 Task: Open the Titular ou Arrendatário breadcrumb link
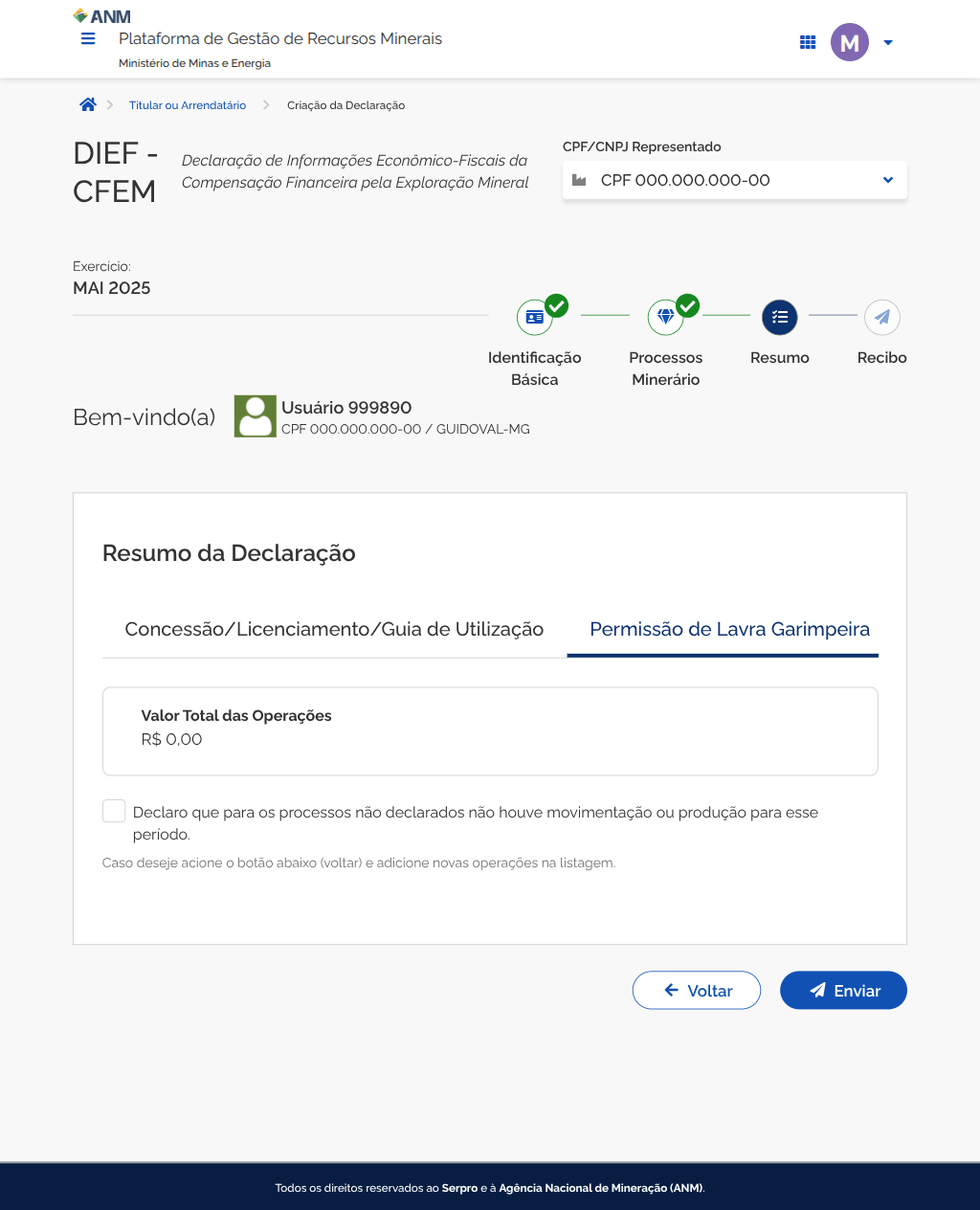(188, 105)
